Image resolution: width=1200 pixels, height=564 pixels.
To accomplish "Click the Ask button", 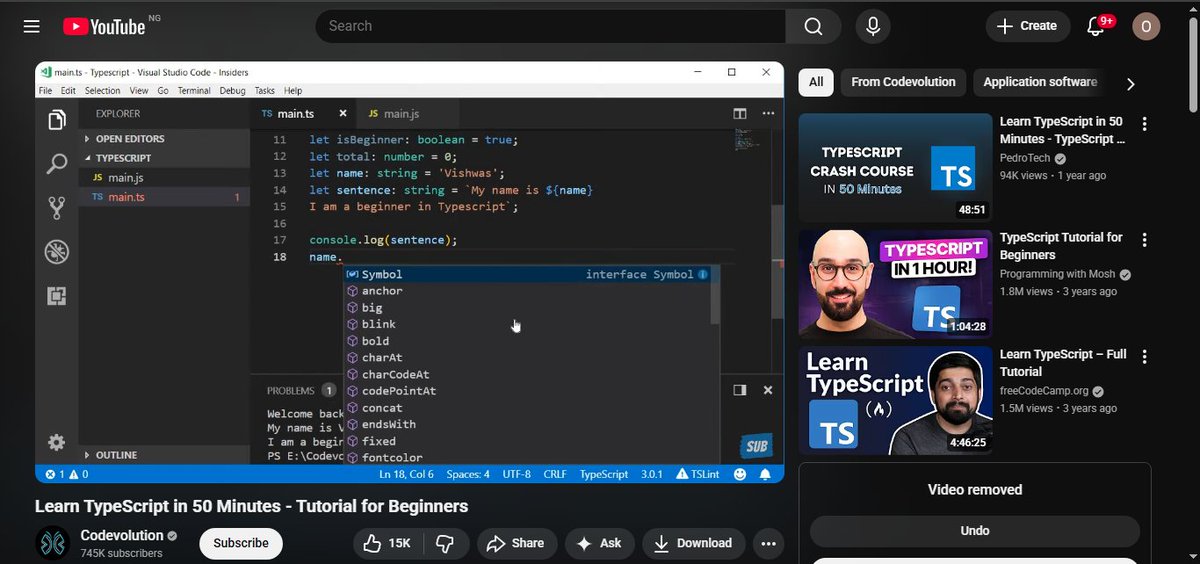I will pos(599,543).
